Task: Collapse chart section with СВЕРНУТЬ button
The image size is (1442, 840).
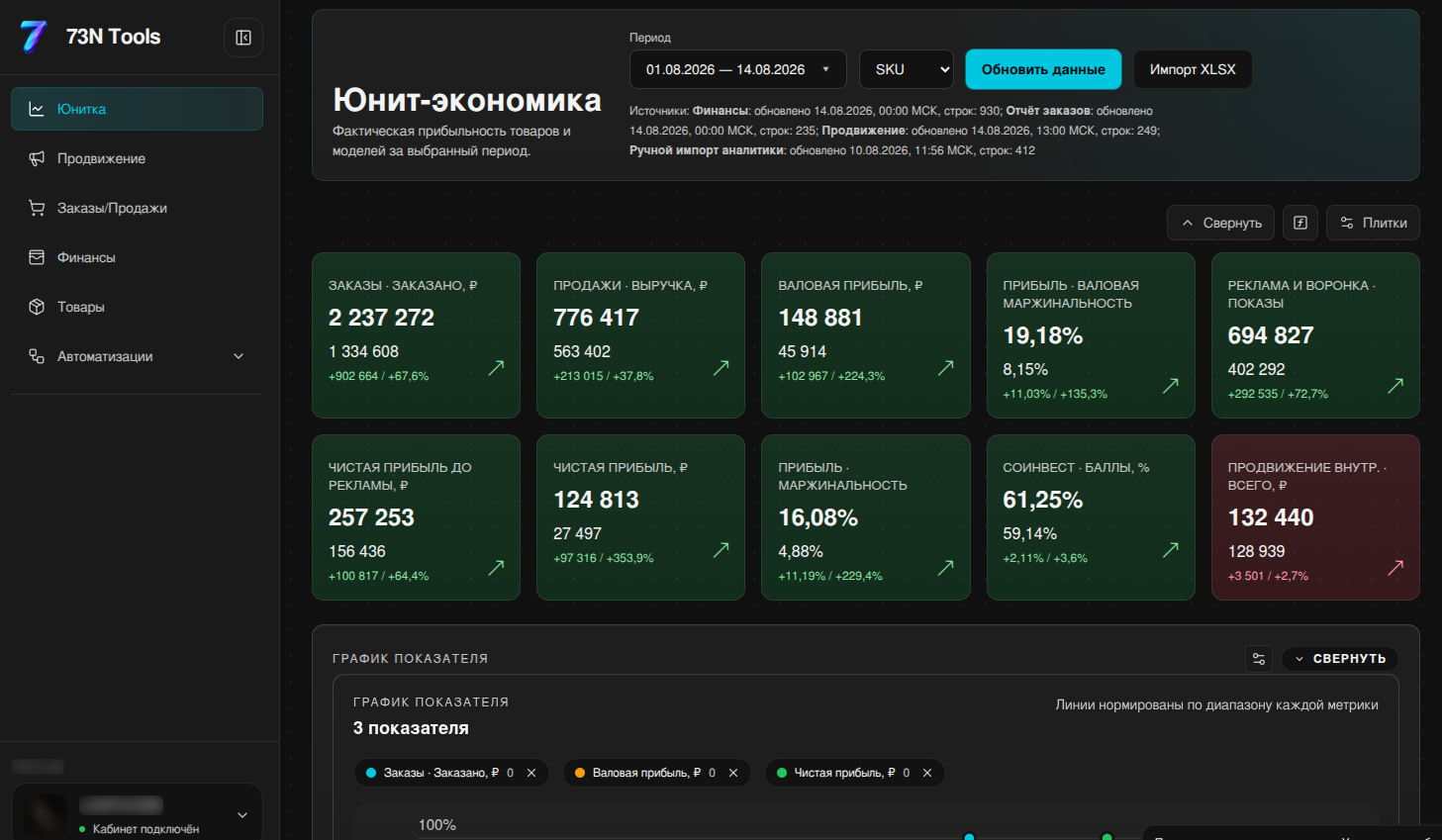Action: point(1340,659)
